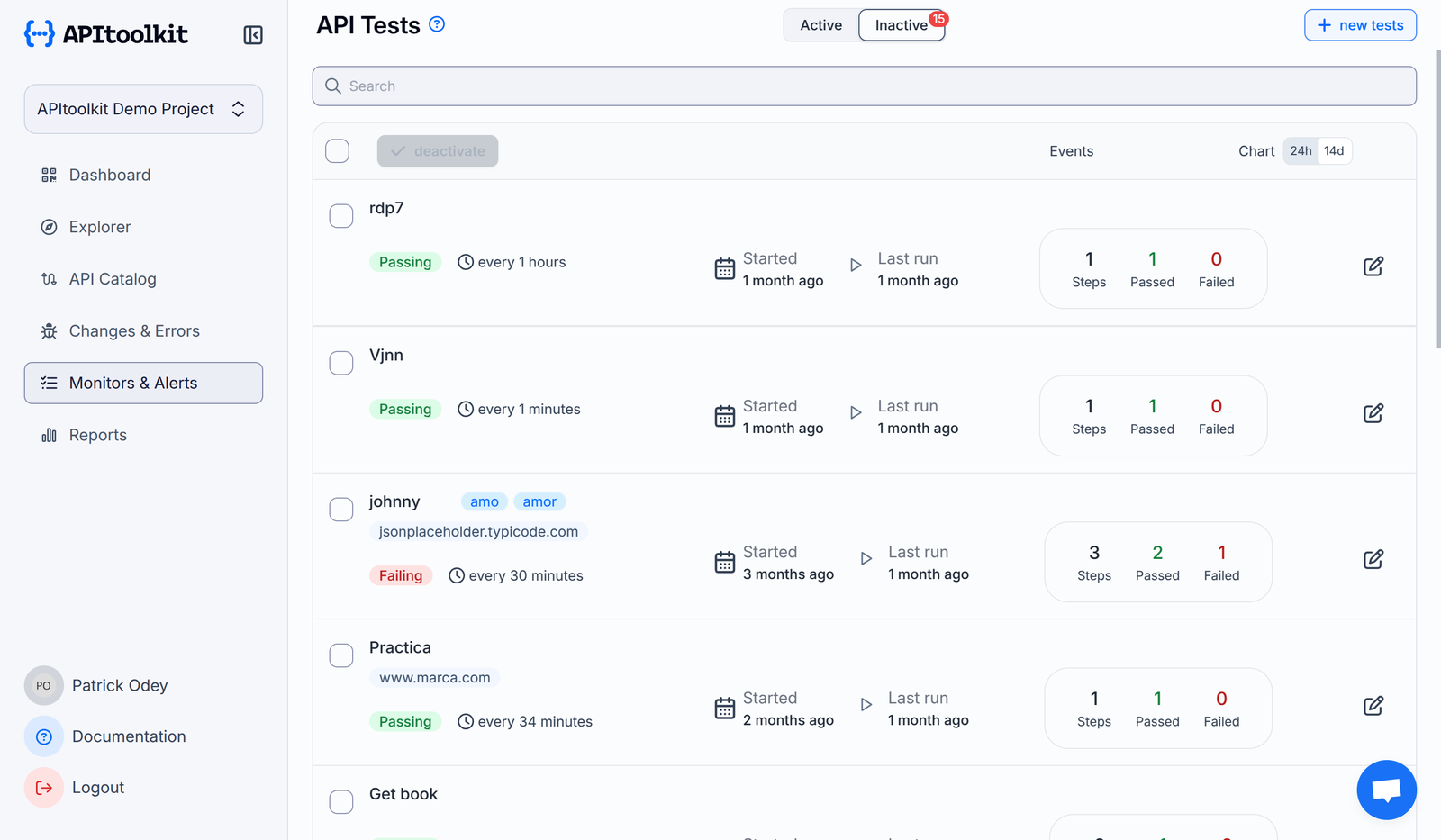Focus the Search input field
Image resolution: width=1441 pixels, height=840 pixels.
(x=865, y=86)
